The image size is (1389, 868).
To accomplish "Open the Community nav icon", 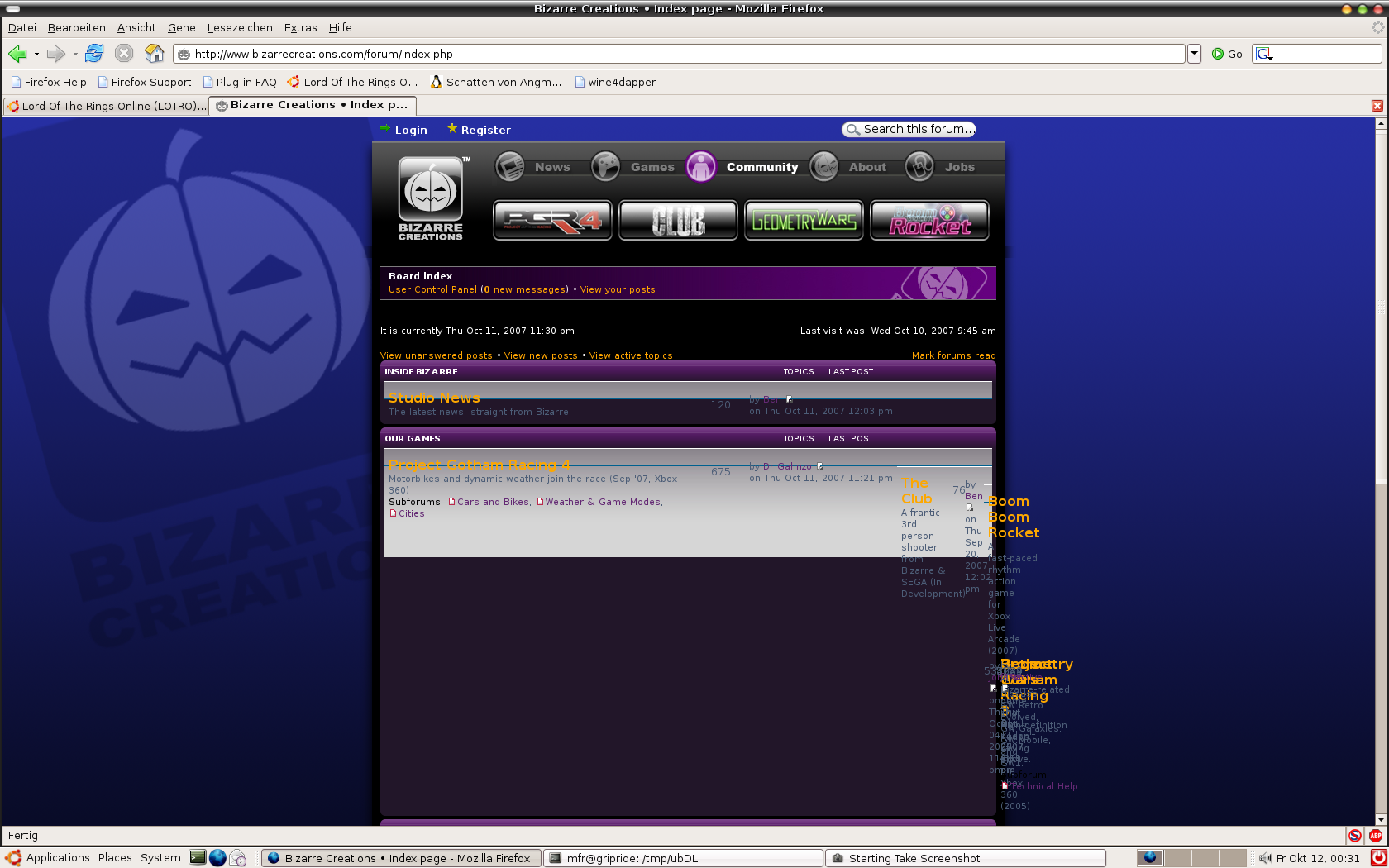I will tap(701, 166).
